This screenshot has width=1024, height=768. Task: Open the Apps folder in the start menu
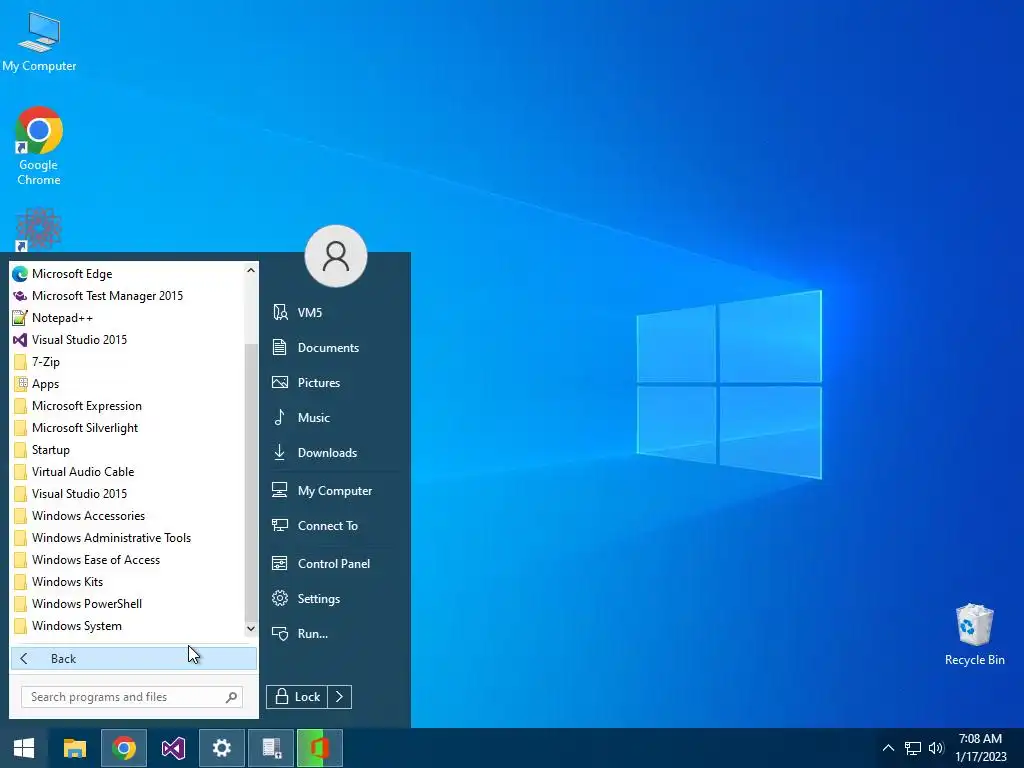[x=127, y=384]
